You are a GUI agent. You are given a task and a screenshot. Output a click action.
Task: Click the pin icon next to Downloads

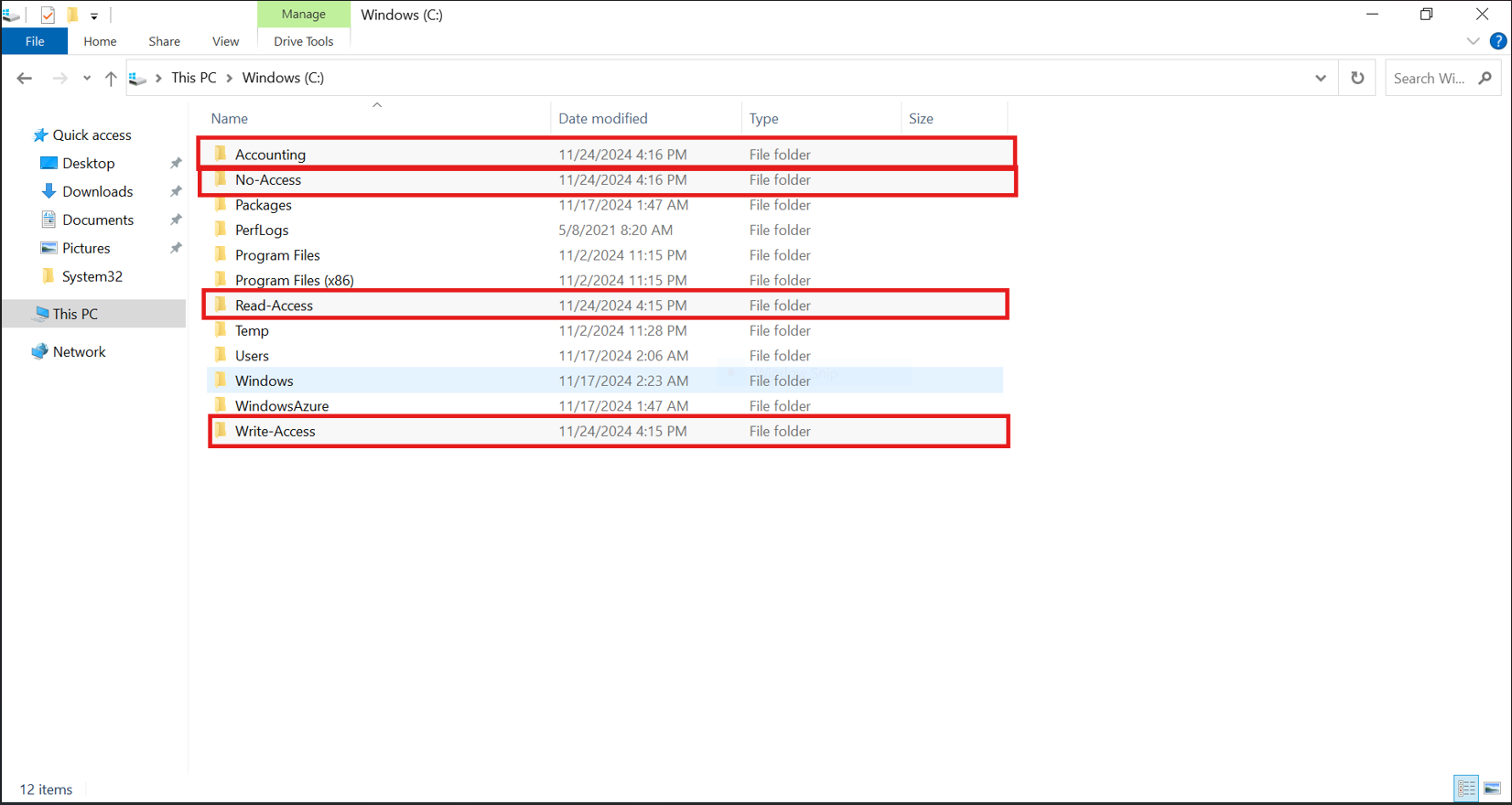click(176, 191)
